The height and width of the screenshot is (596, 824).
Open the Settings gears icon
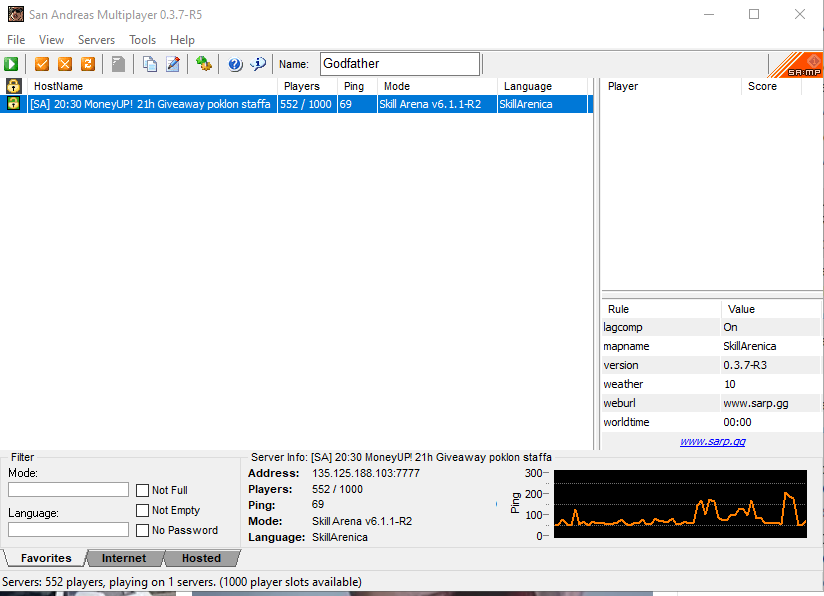[x=204, y=64]
